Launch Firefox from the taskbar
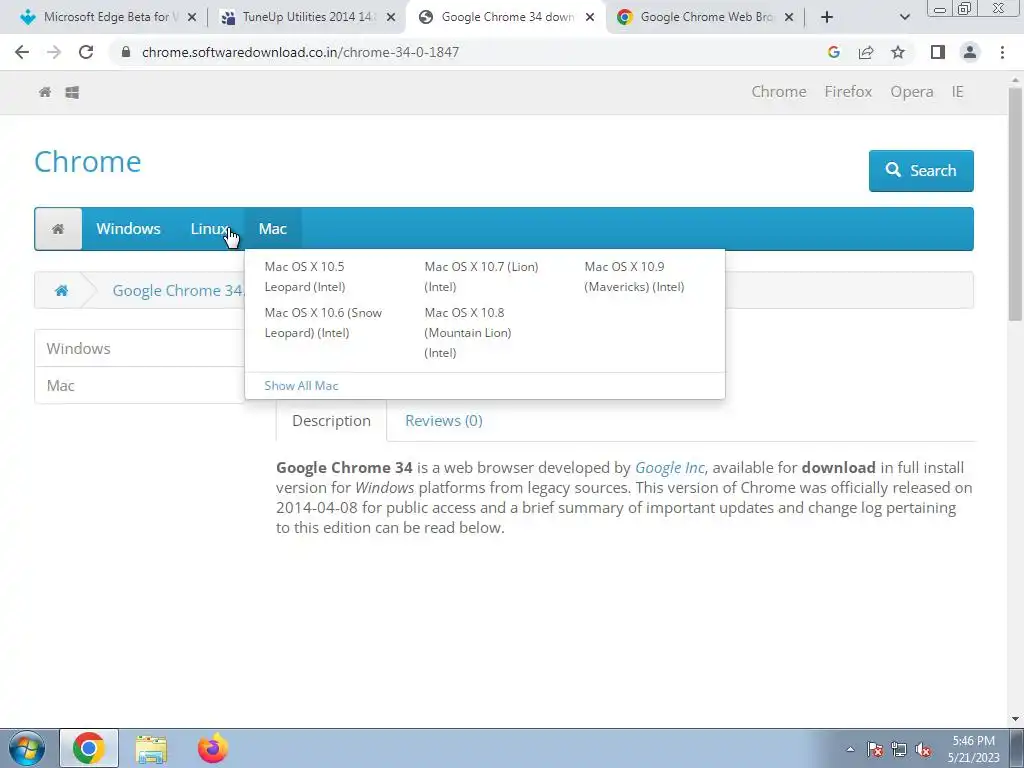Viewport: 1024px width, 768px height. pyautogui.click(x=213, y=748)
